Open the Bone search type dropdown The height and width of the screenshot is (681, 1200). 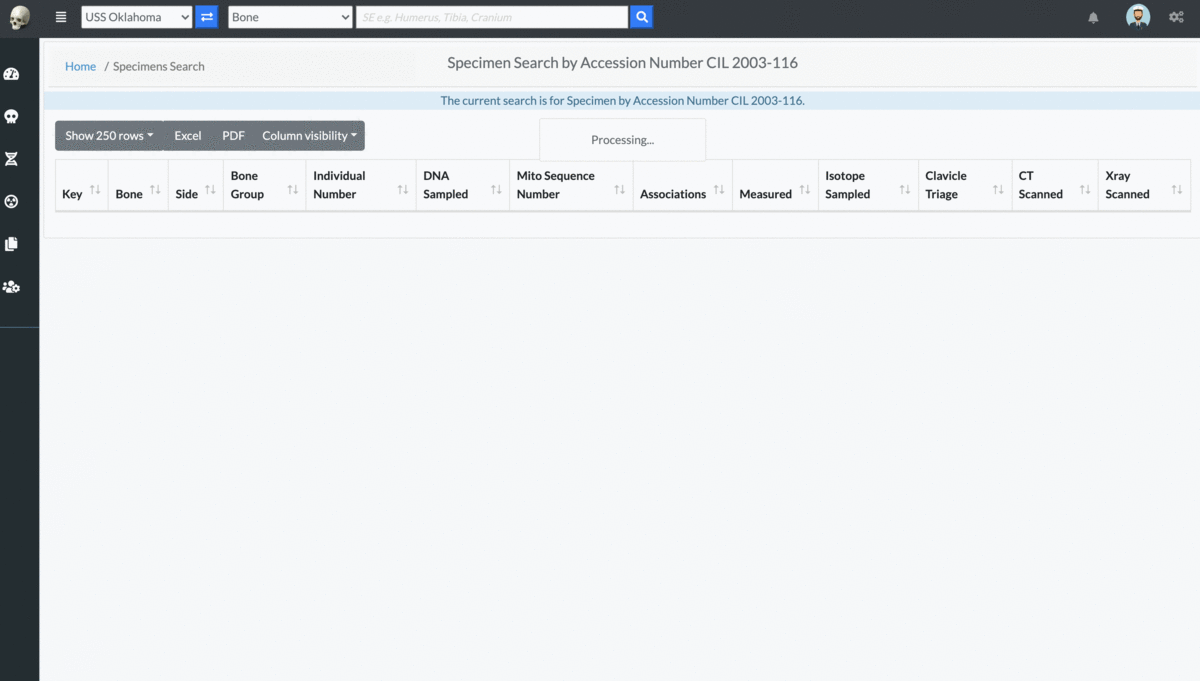click(x=290, y=17)
